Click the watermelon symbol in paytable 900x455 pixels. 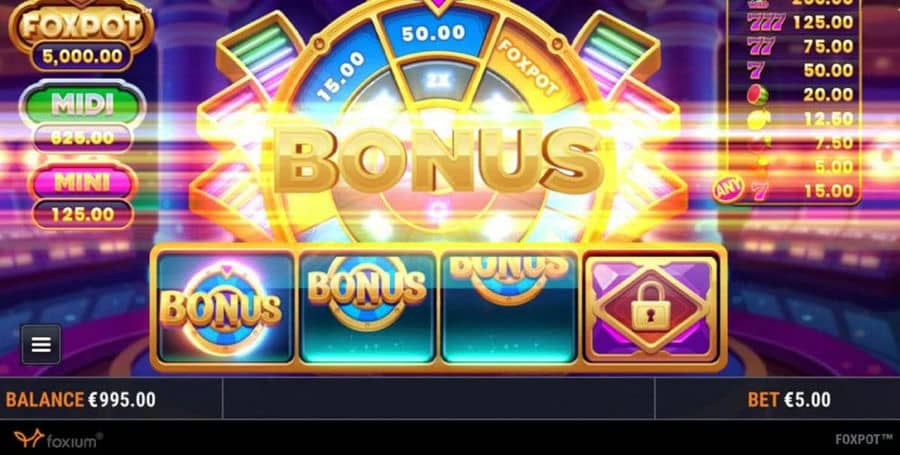coord(758,94)
